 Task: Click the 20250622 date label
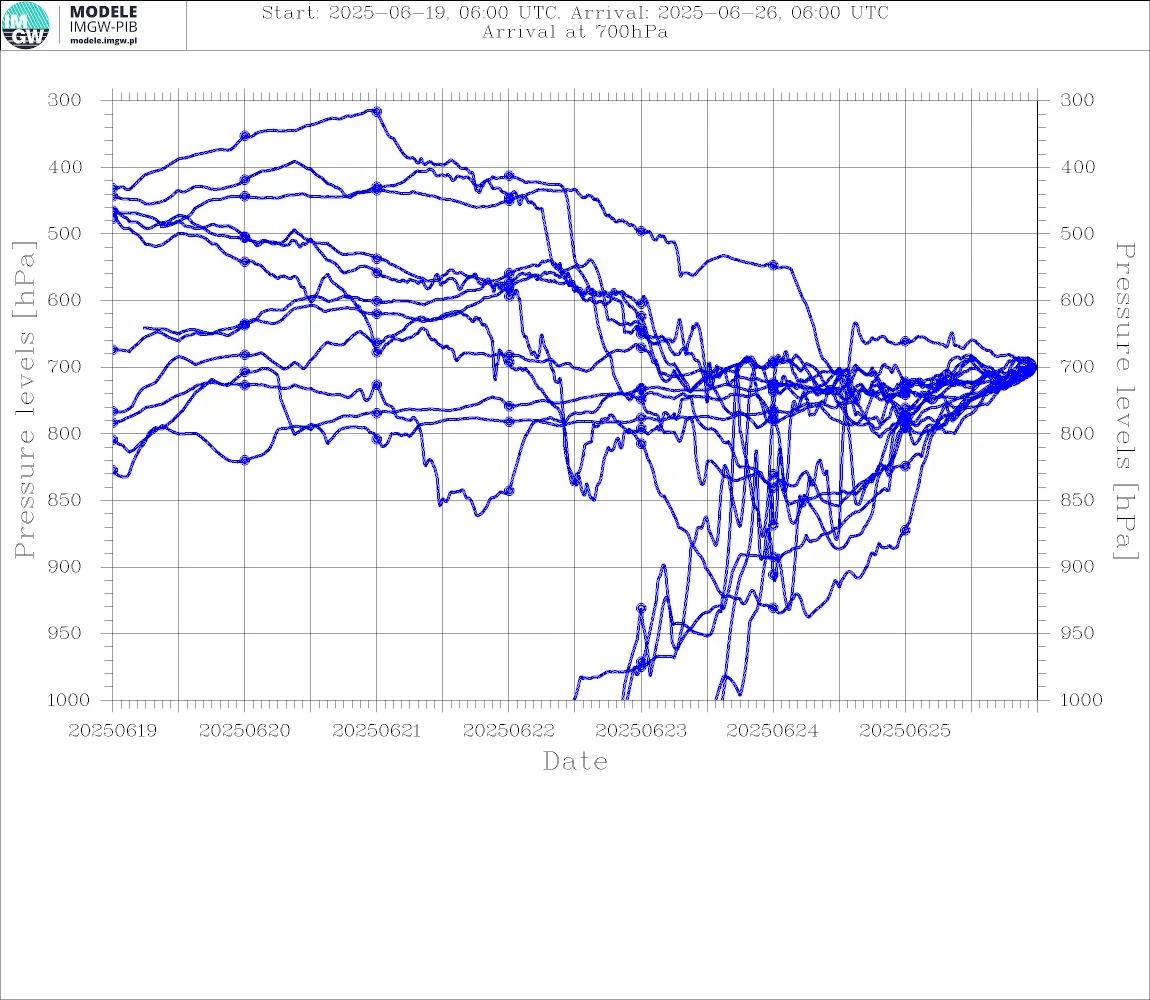pos(508,731)
